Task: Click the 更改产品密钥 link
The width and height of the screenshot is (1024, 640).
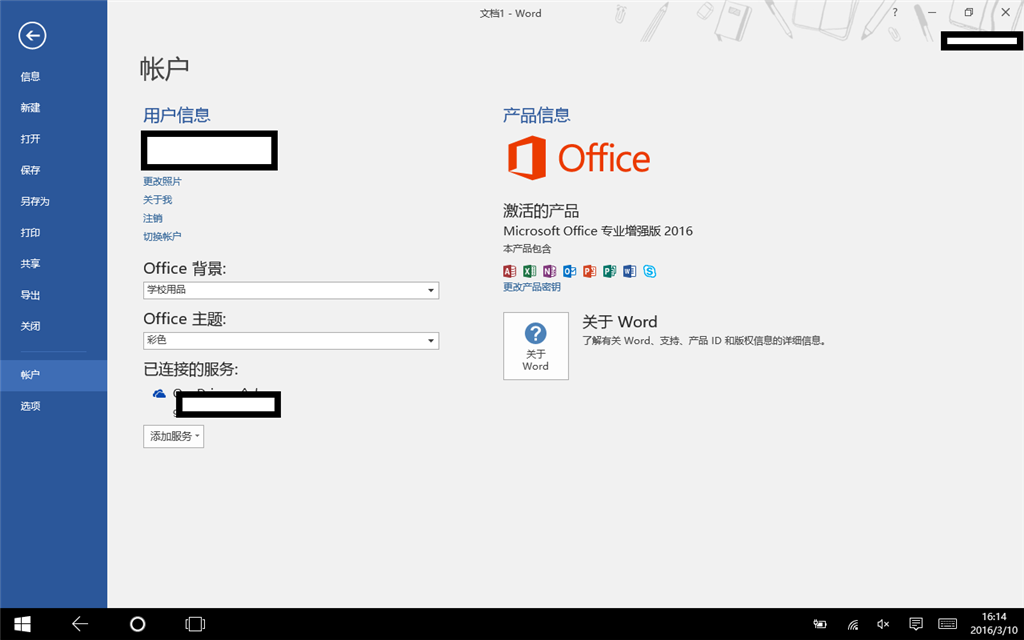Action: [x=532, y=287]
